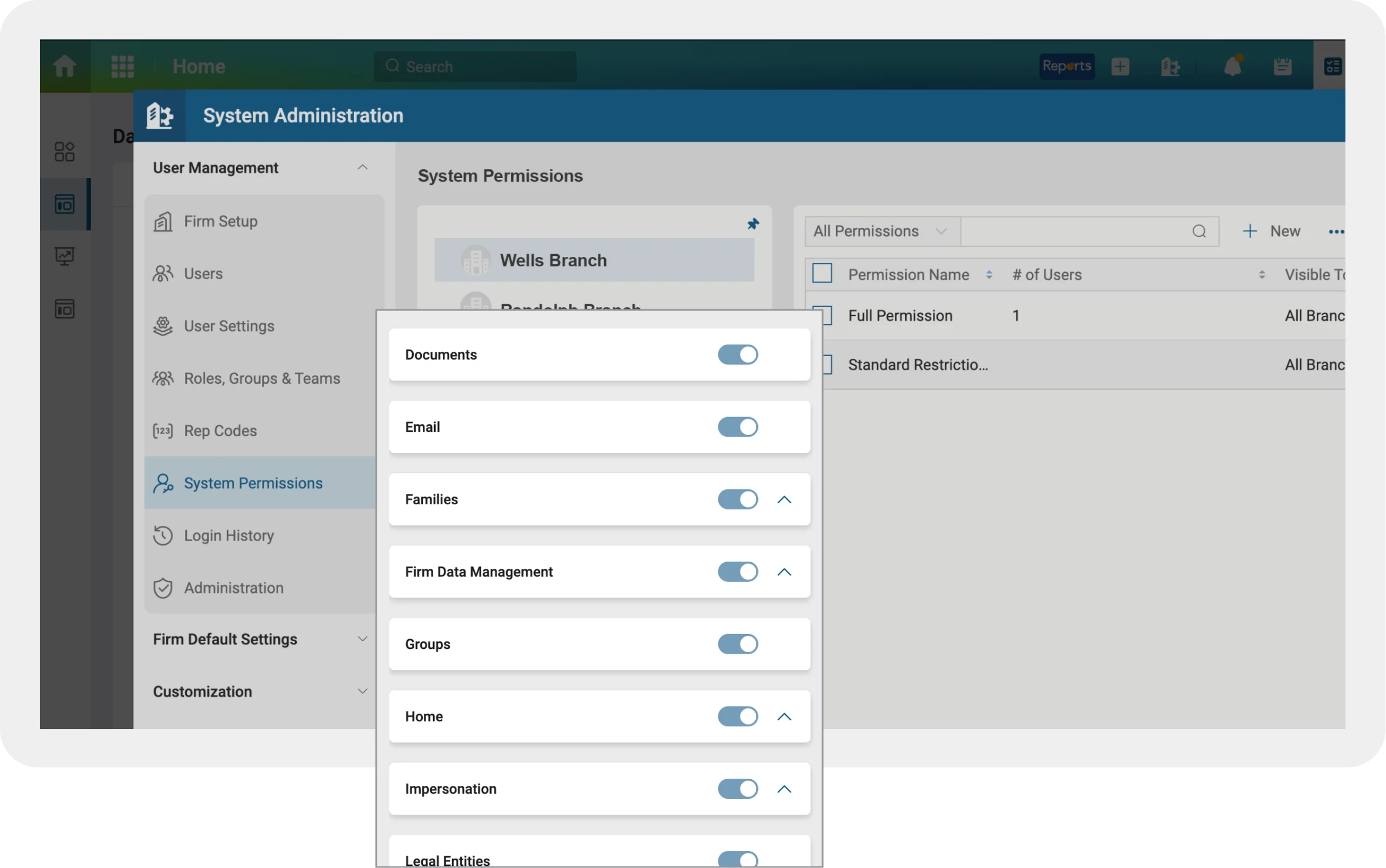Click the pin icon above Wells Branch

[x=753, y=223]
